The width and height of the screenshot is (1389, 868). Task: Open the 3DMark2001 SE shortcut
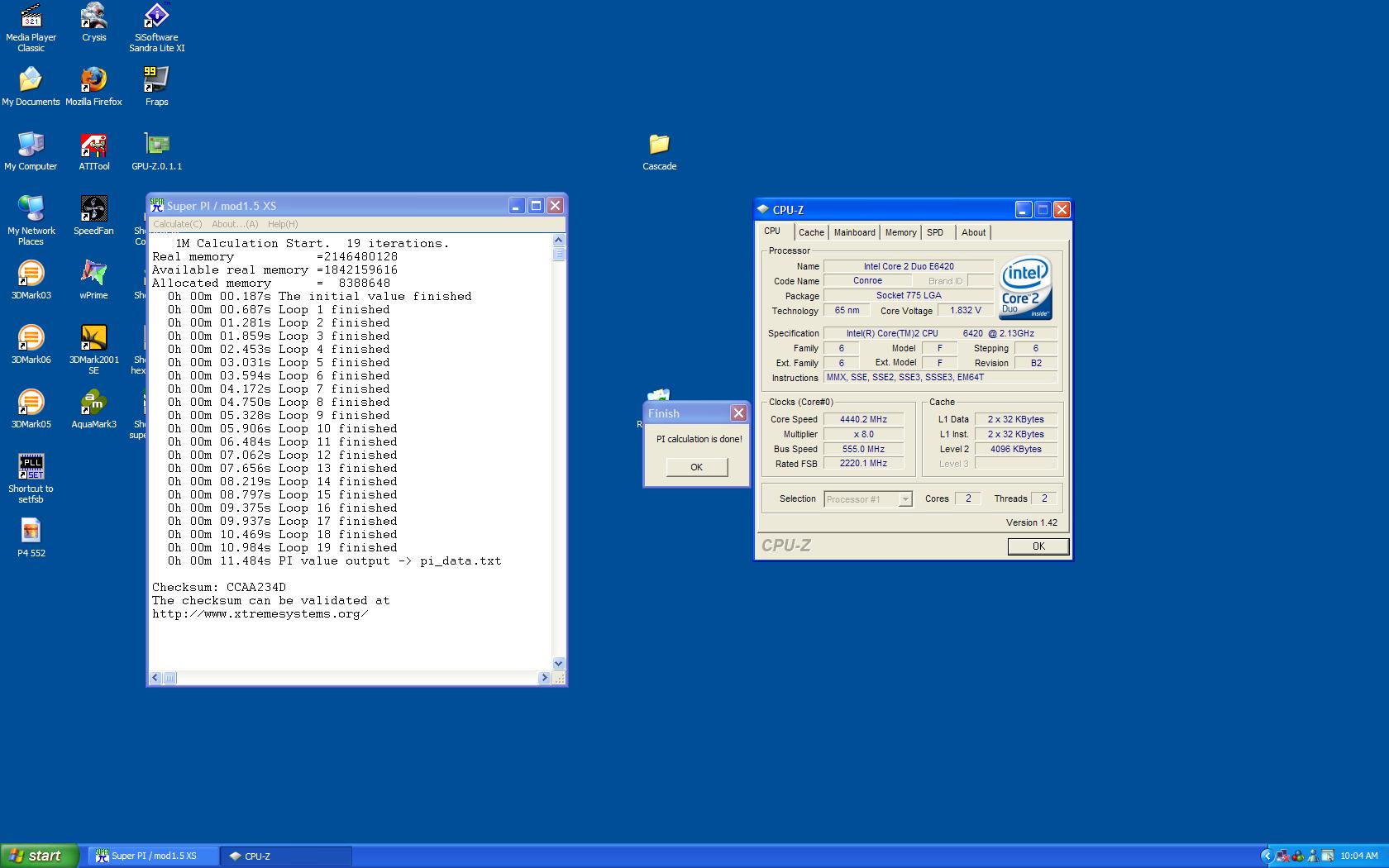93,350
